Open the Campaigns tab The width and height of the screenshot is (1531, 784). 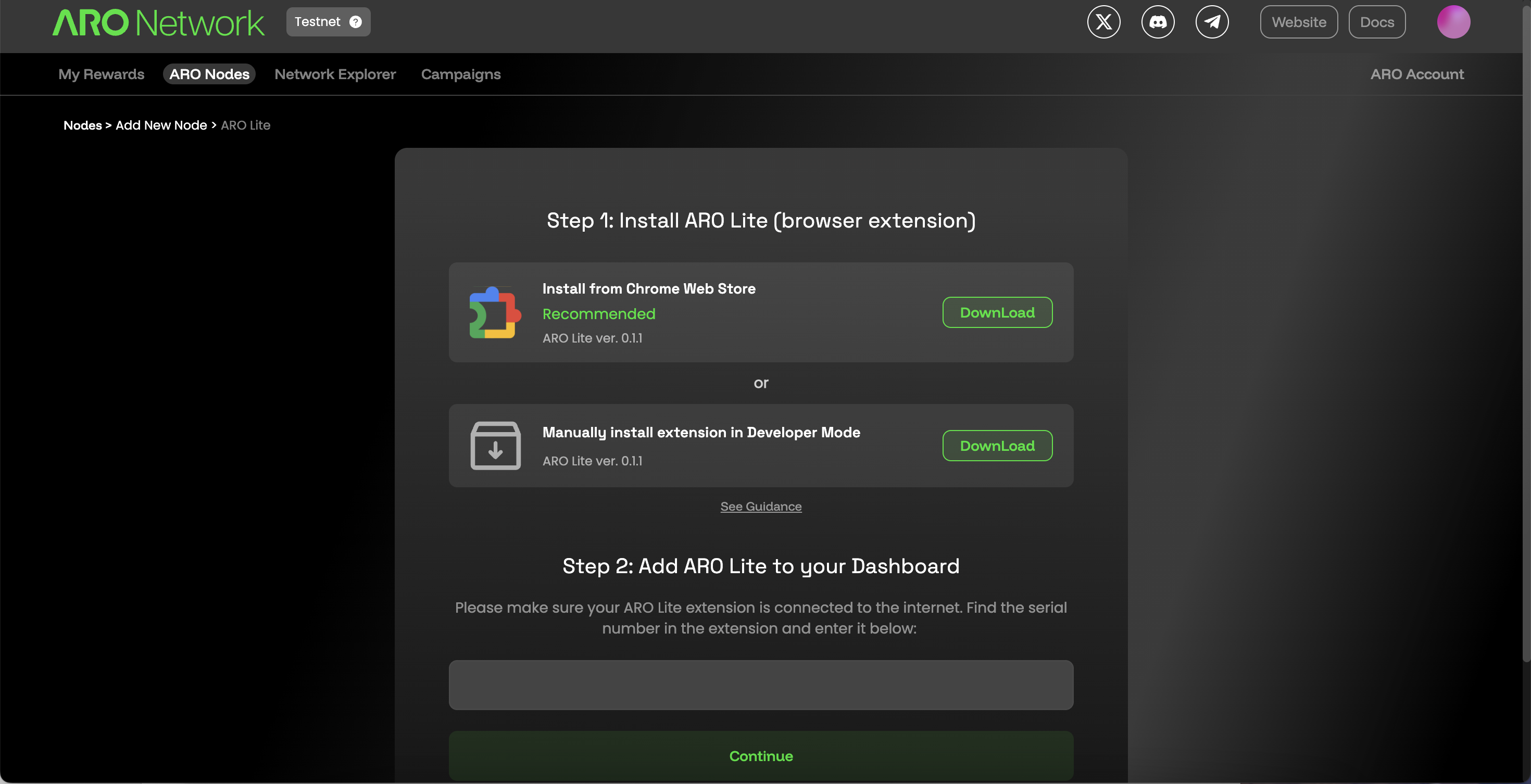pos(461,74)
